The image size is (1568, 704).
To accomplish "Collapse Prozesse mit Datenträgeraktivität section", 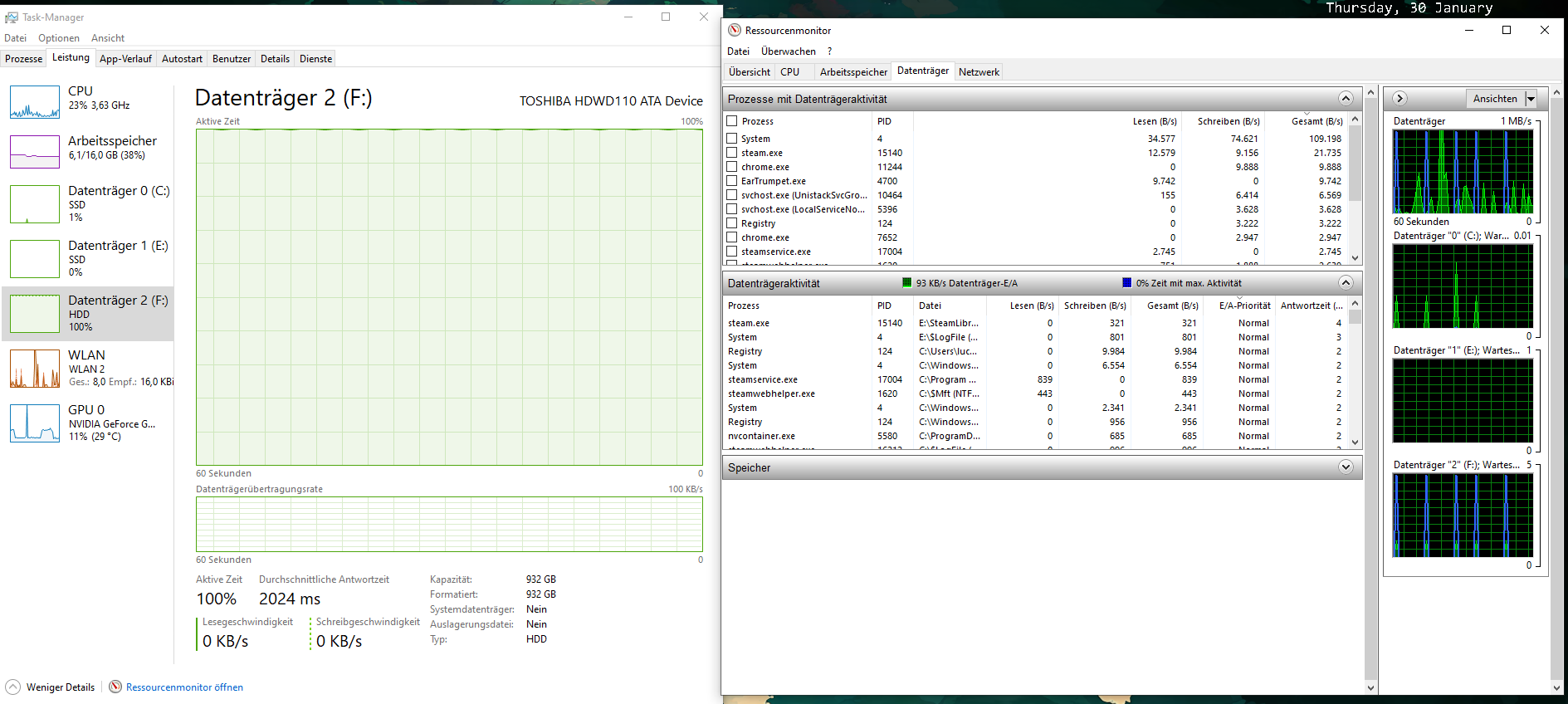I will [1346, 98].
